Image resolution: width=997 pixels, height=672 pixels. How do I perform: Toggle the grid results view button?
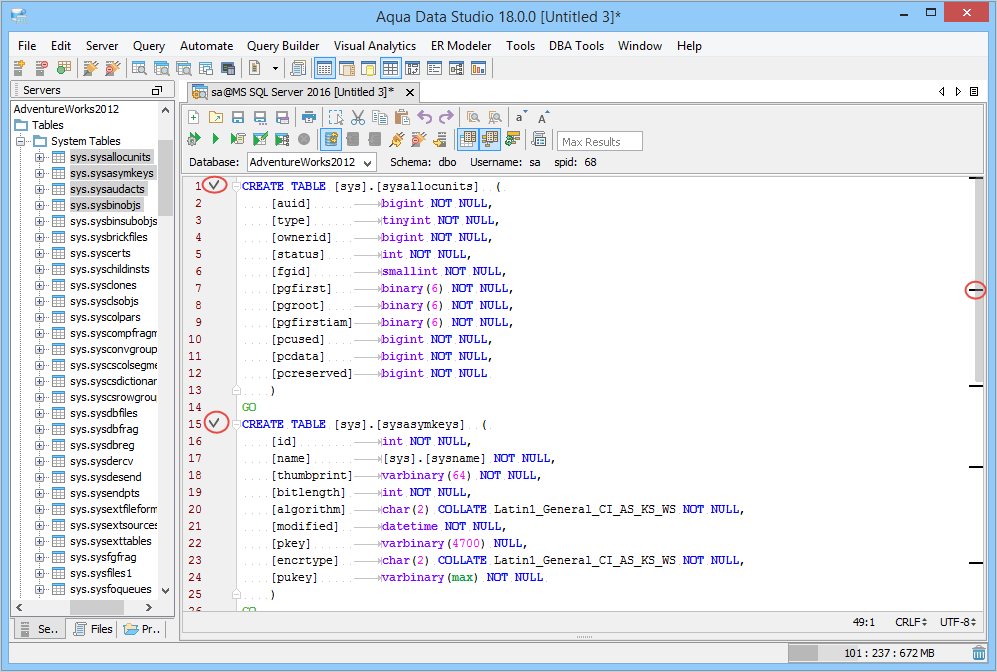coord(467,139)
